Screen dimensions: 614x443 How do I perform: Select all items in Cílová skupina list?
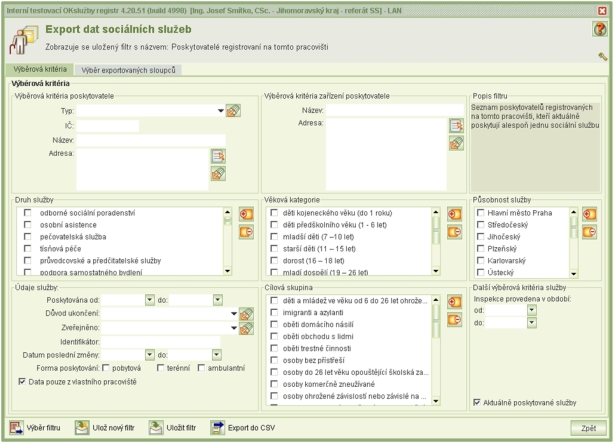point(454,302)
